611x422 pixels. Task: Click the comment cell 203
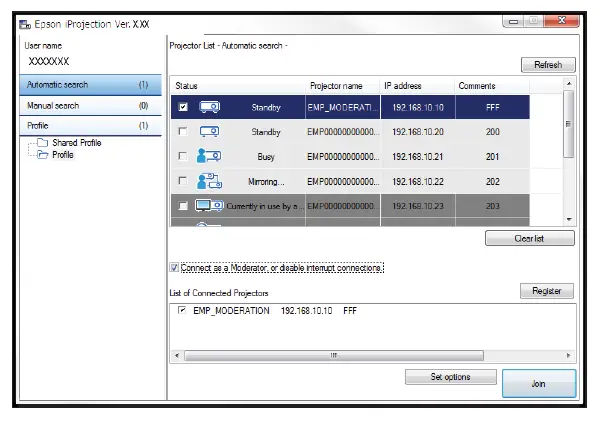[x=493, y=206]
